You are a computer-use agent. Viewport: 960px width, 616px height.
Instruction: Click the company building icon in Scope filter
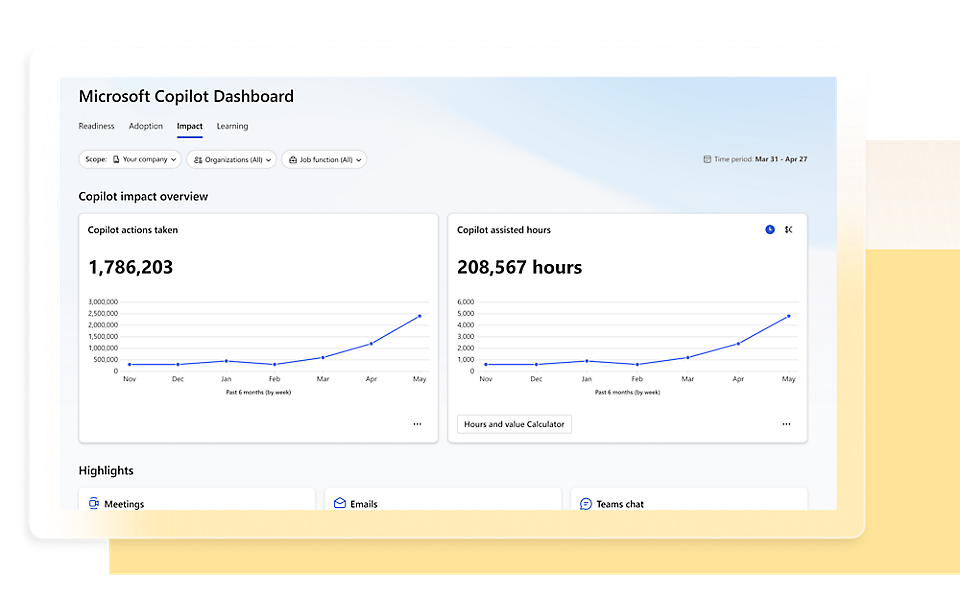point(116,159)
